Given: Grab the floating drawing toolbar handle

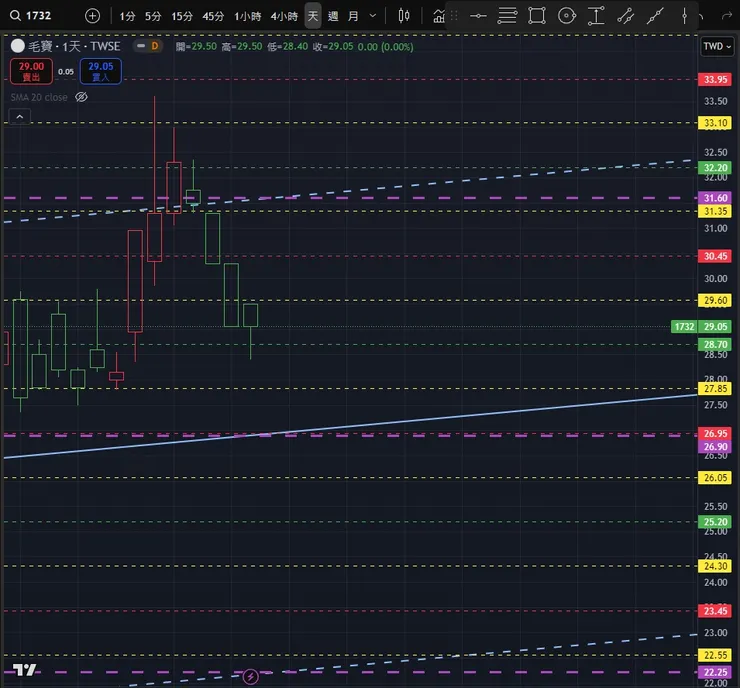Looking at the screenshot, I should click(x=454, y=16).
